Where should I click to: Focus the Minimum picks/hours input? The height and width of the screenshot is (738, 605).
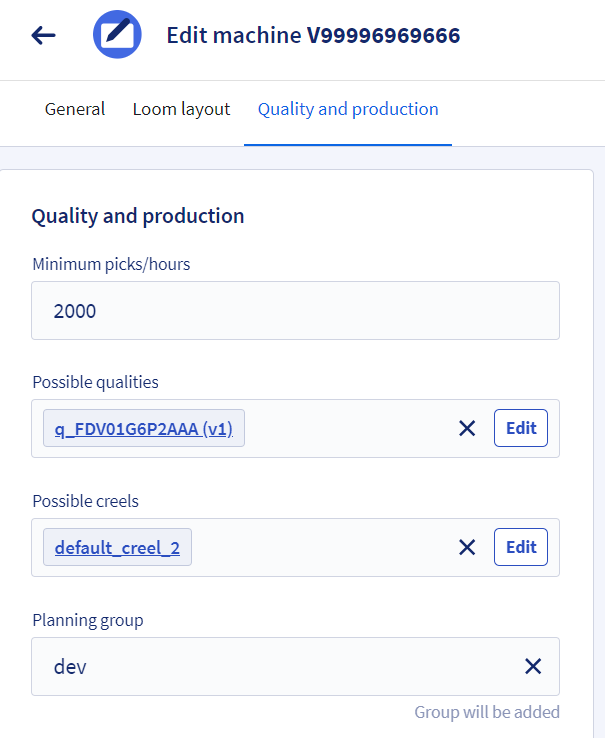[295, 311]
